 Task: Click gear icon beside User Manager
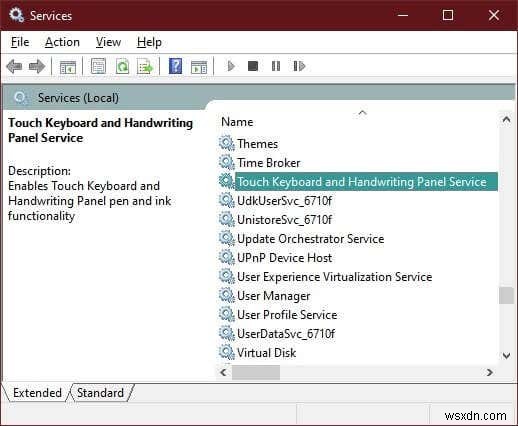(227, 295)
